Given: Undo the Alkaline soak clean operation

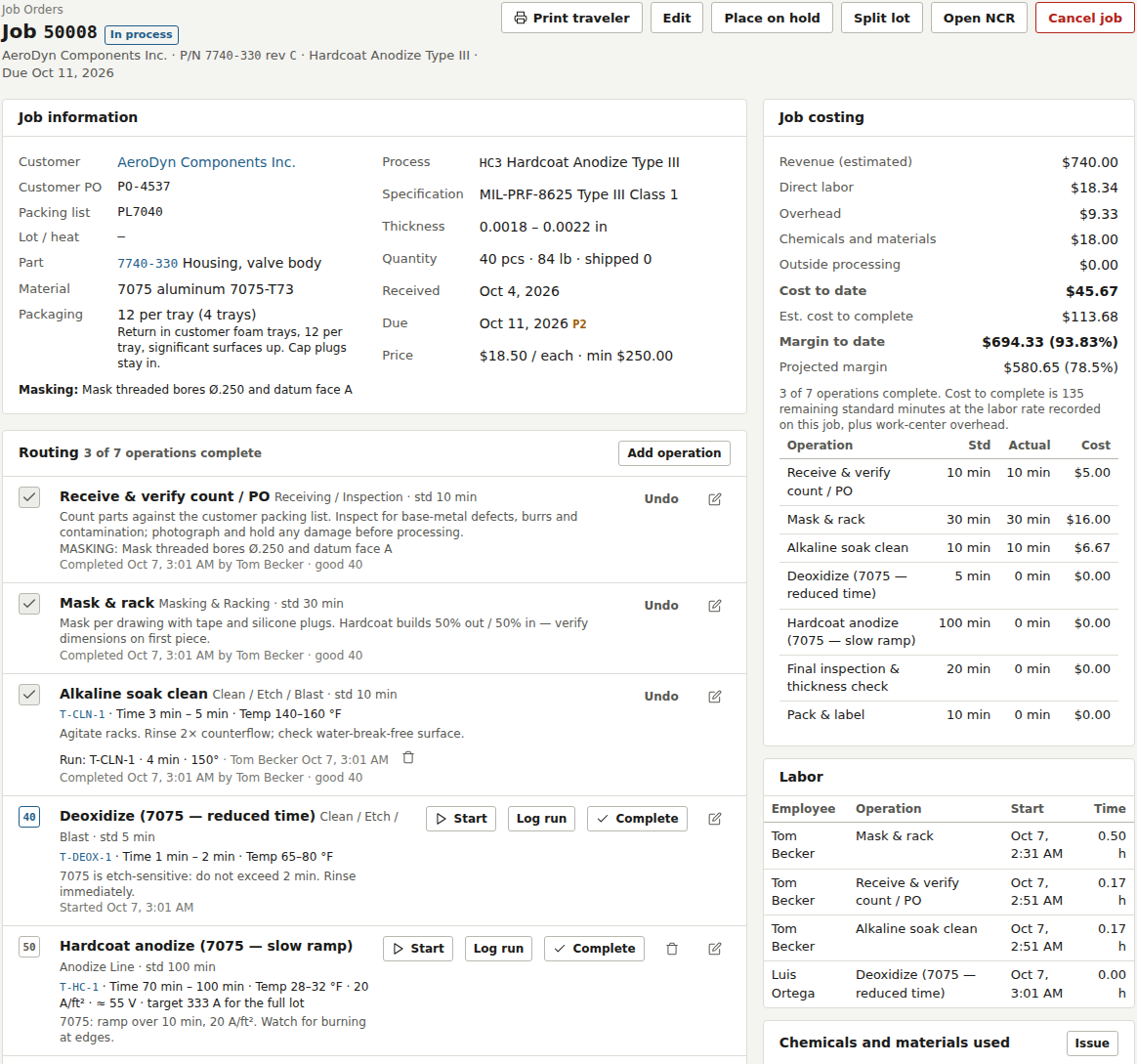Looking at the screenshot, I should (x=661, y=697).
